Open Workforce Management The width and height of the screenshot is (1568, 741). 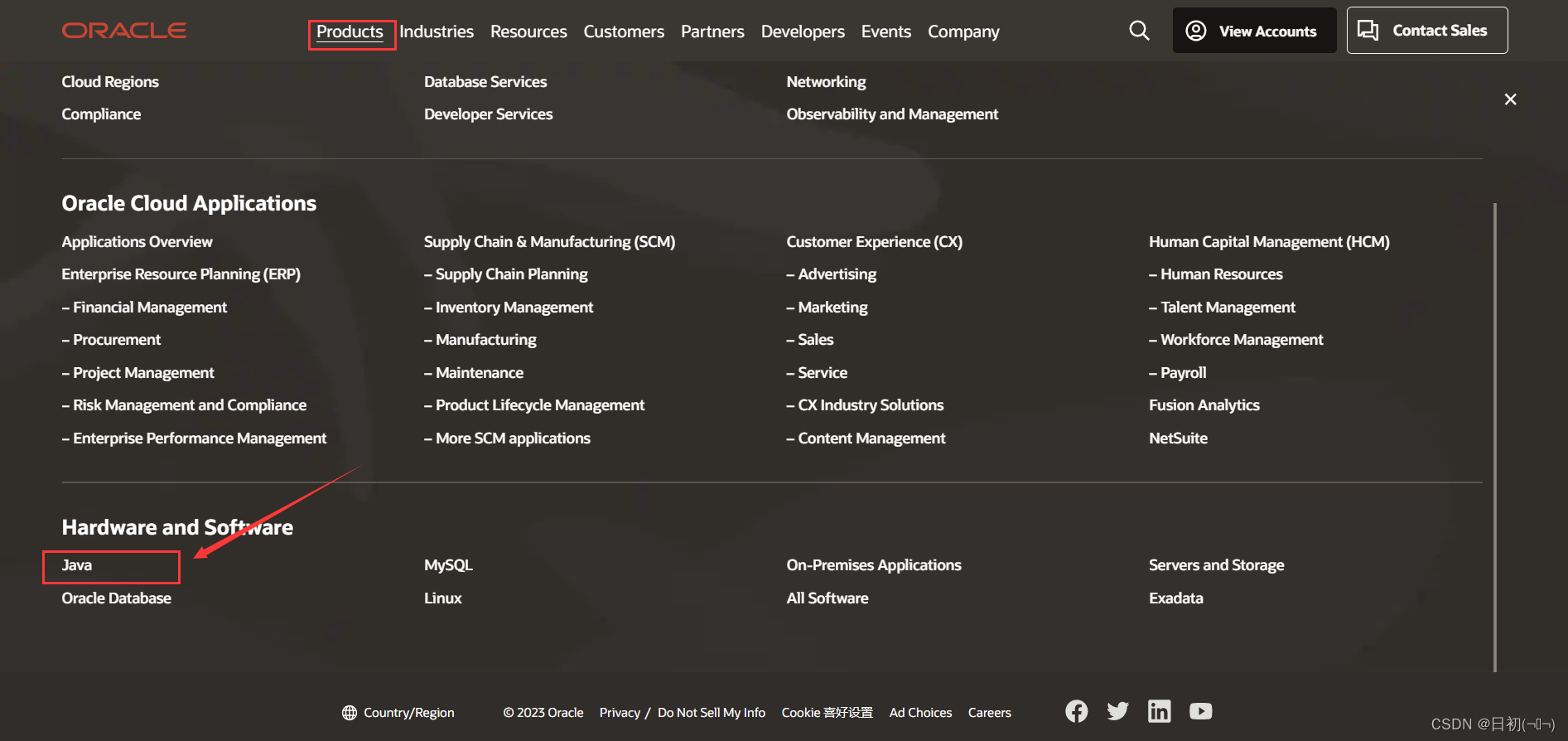coord(1236,340)
